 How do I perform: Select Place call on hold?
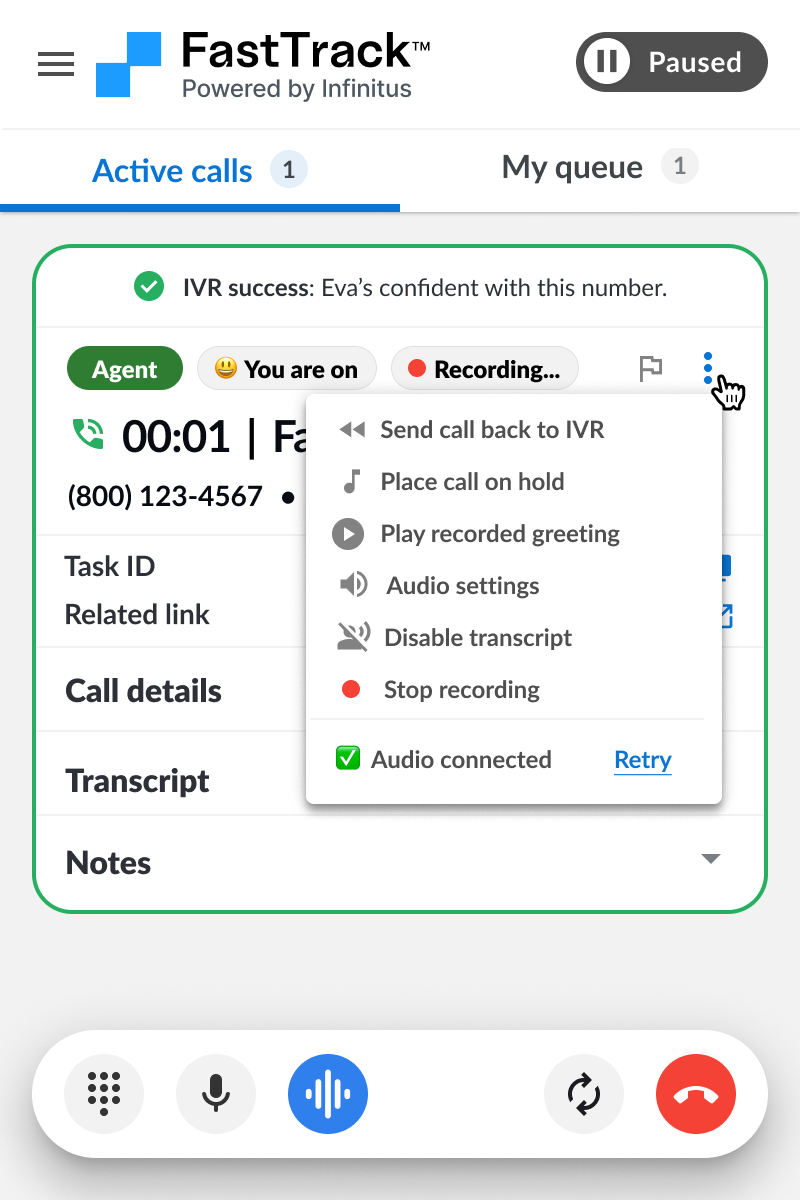[x=513, y=482]
